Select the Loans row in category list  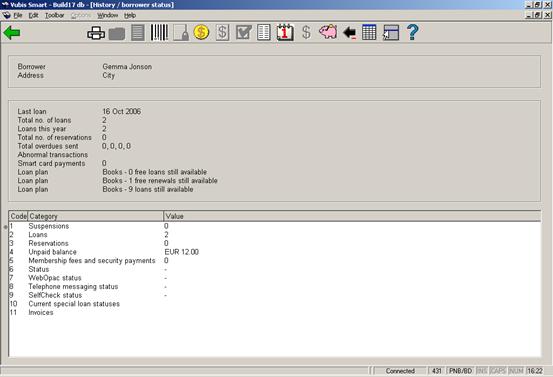point(275,235)
